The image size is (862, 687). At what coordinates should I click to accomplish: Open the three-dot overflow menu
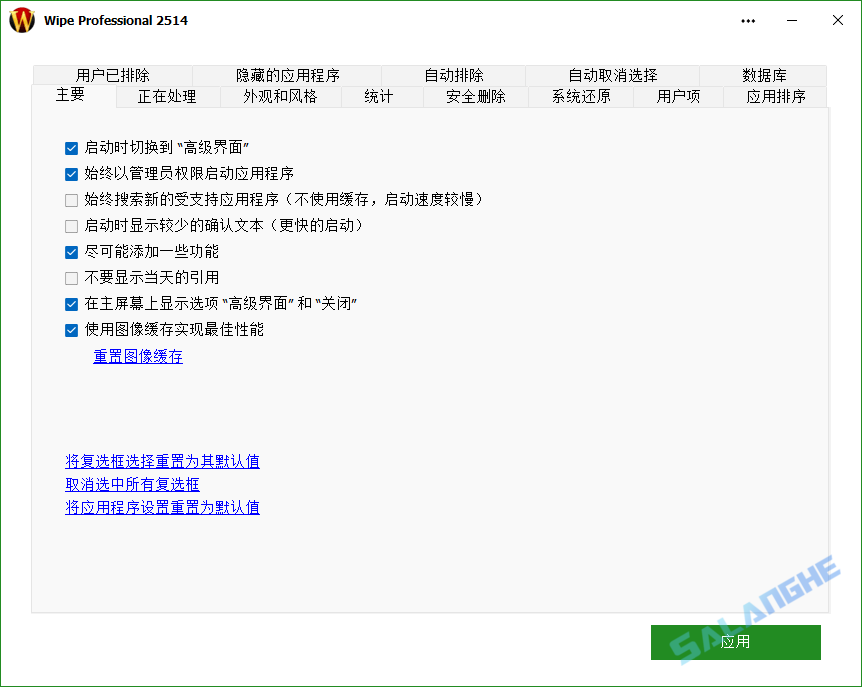click(747, 20)
